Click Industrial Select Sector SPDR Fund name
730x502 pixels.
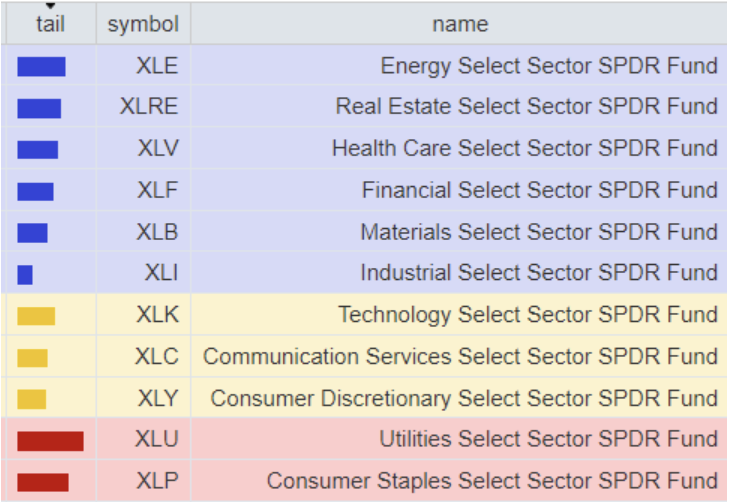pos(539,273)
